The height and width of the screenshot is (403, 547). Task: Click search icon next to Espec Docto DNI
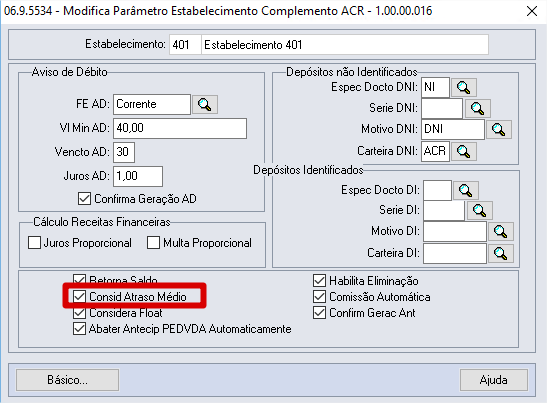point(464,87)
